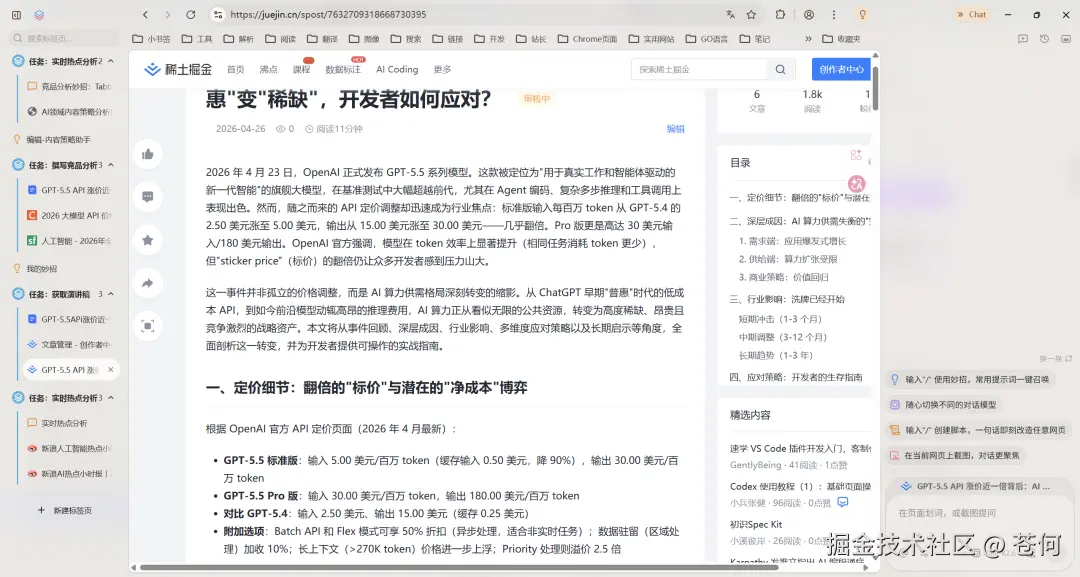Click the 探索稀土掘金 search field

[x=698, y=70]
